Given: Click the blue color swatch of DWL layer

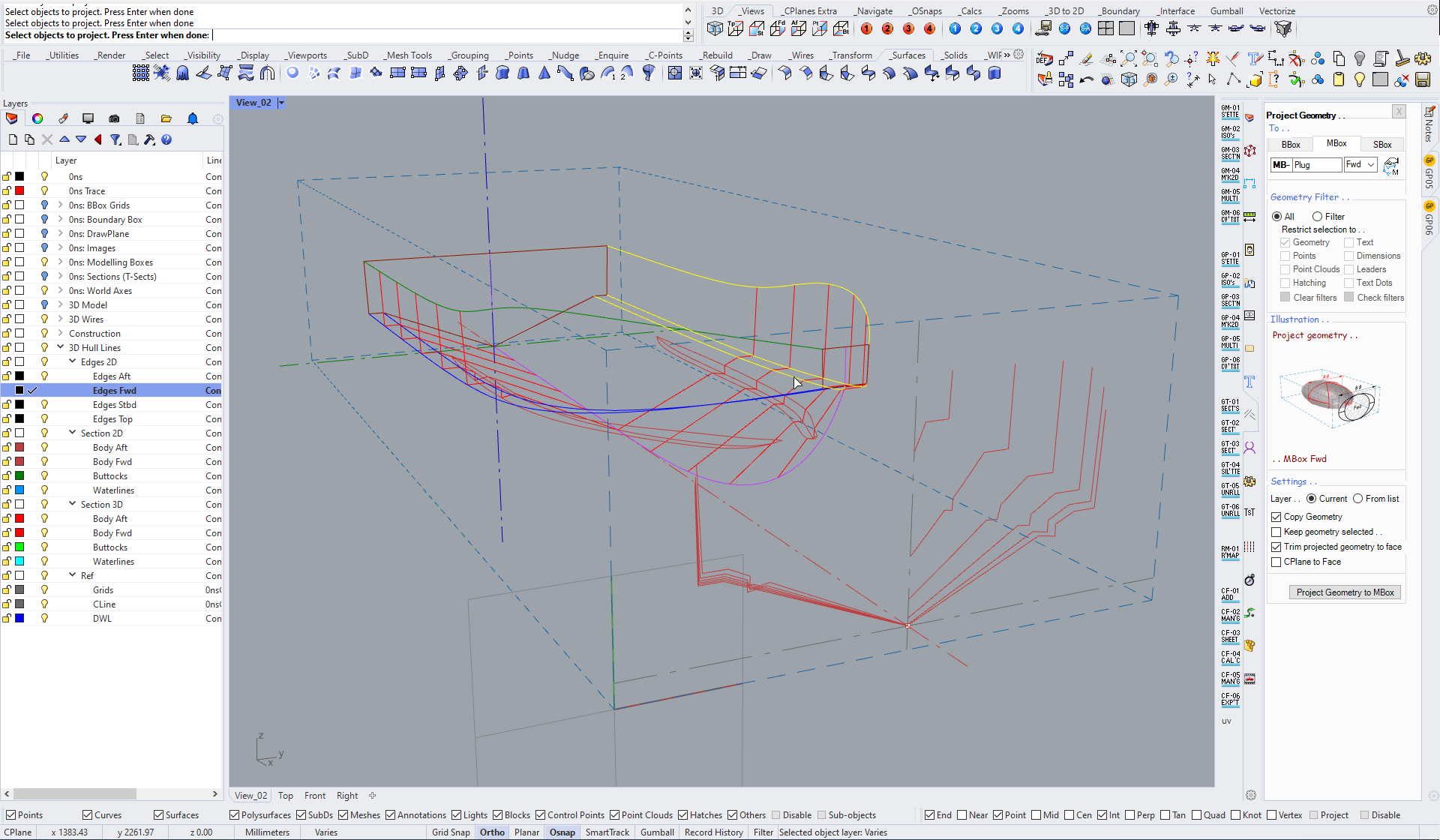Looking at the screenshot, I should click(19, 619).
